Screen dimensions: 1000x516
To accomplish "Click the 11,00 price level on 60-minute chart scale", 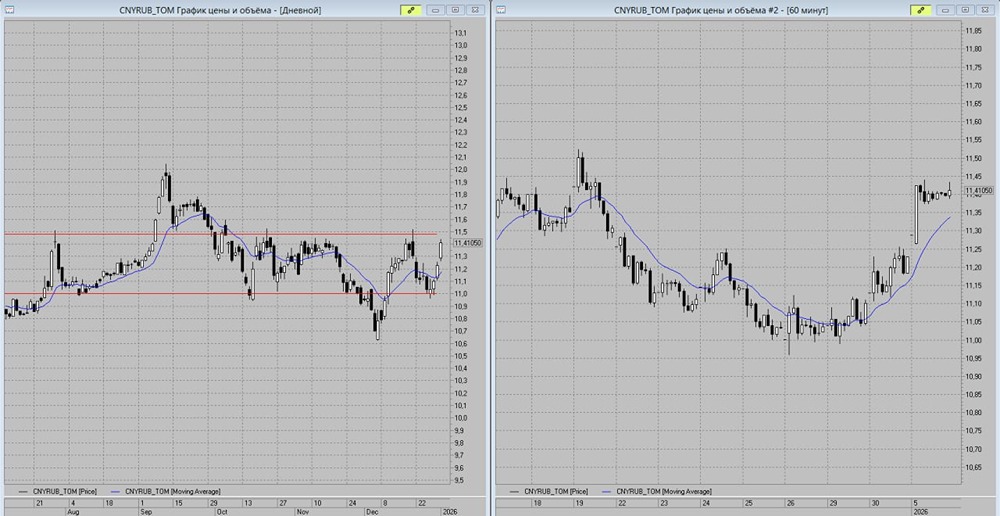I will point(973,340).
